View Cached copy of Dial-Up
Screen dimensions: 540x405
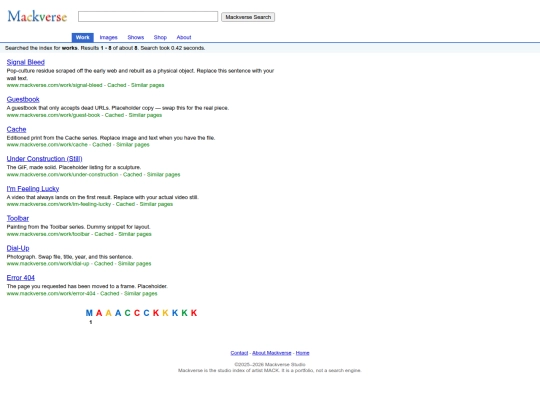[x=104, y=264]
